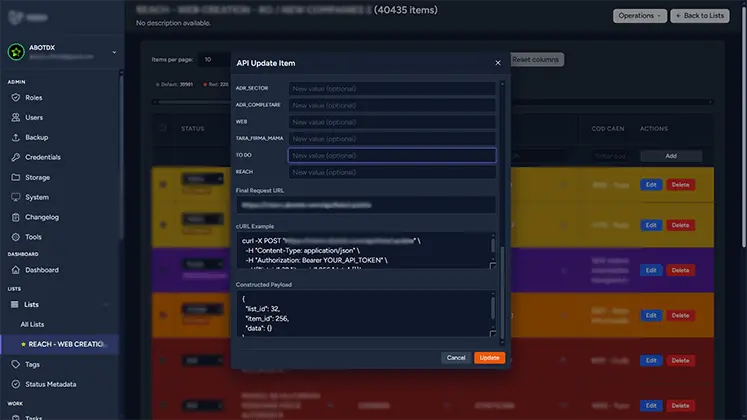The image size is (747, 420).
Task: Click the ABOTDX green star avatar
Action: tap(16, 51)
